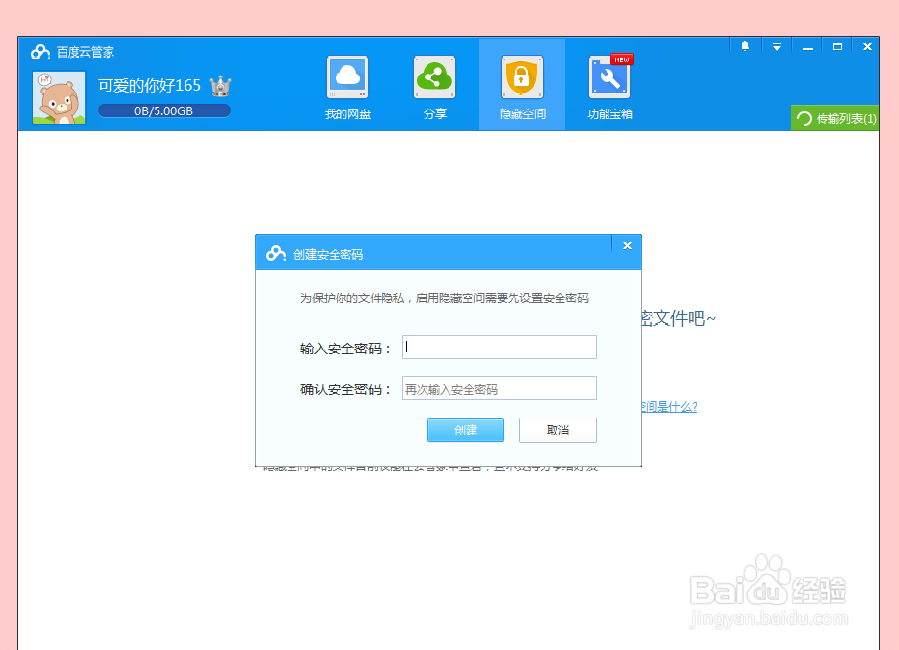Click the 取消 button in the dialog

[x=557, y=430]
